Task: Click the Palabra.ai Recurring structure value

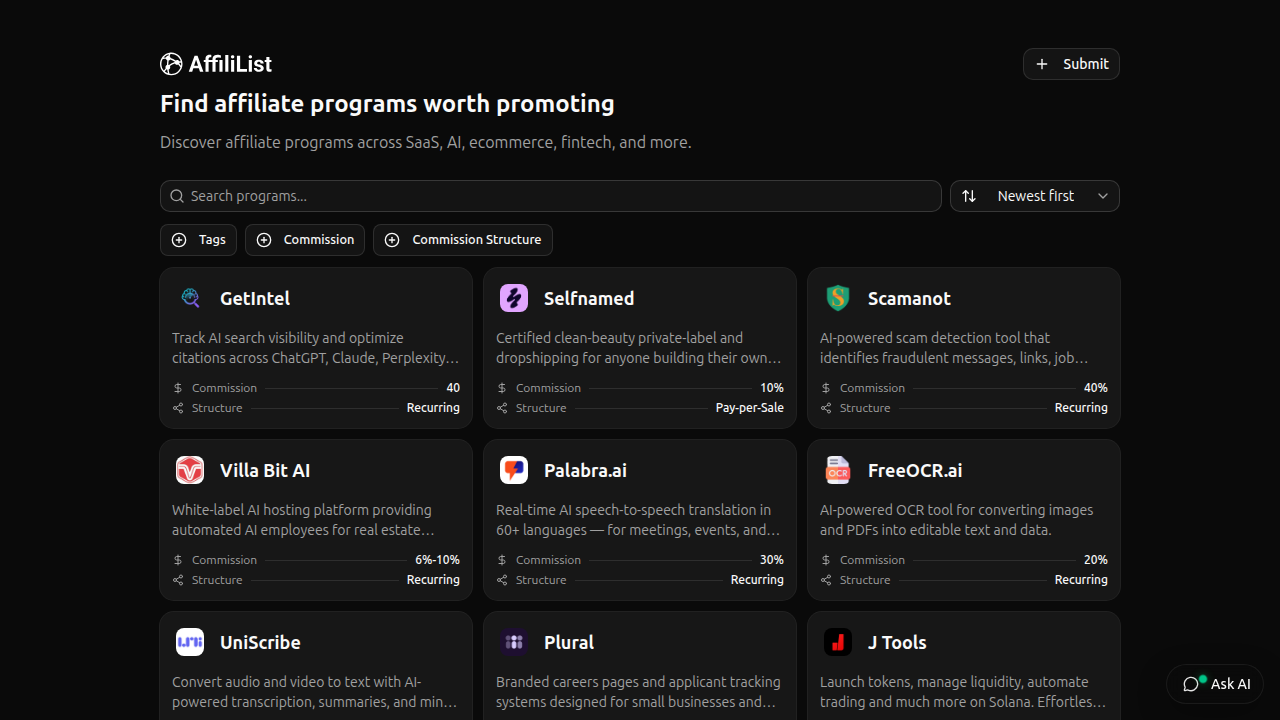Action: (757, 580)
